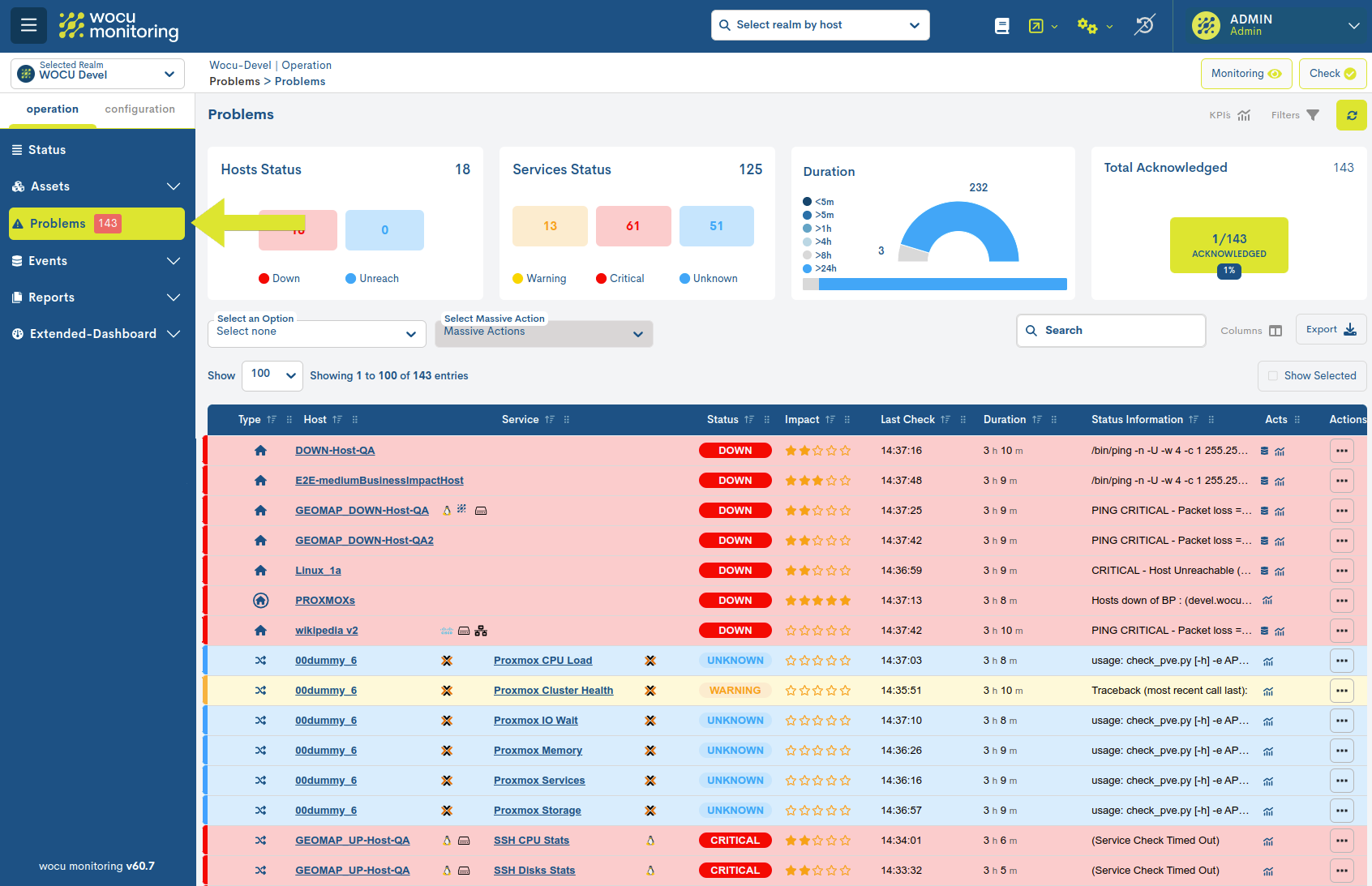Toggle the >24h duration legend item
The width and height of the screenshot is (1372, 886).
point(820,268)
